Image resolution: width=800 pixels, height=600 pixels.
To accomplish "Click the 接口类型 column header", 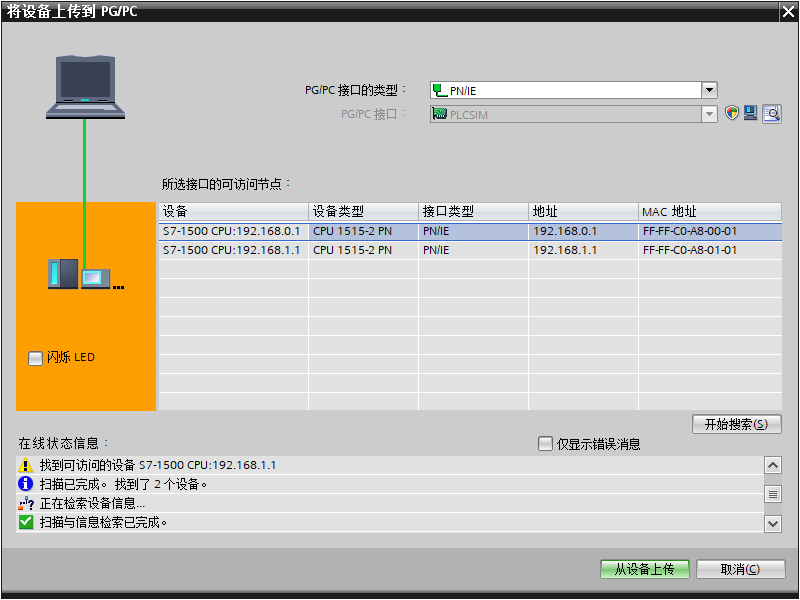I will [x=473, y=211].
